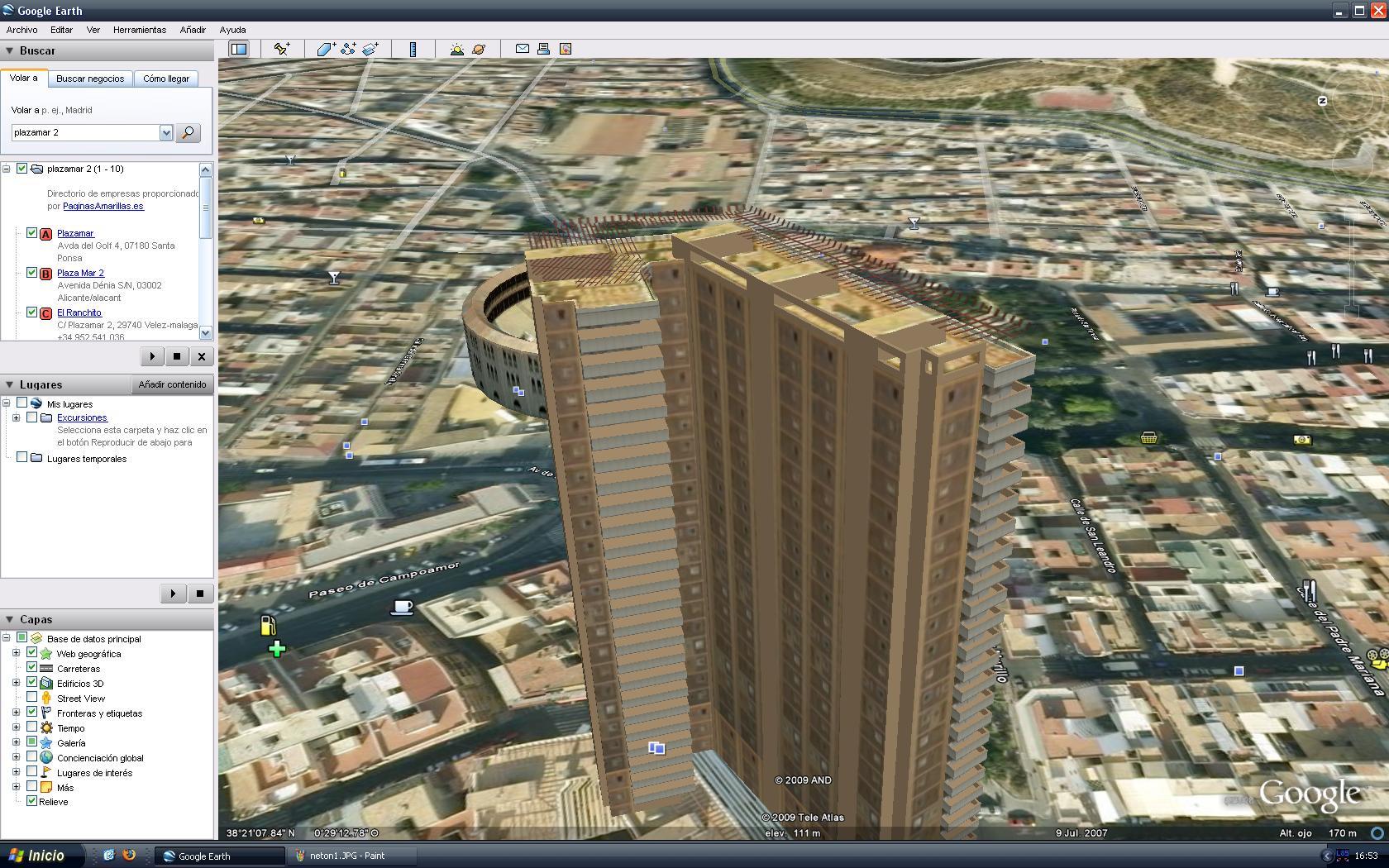
Task: Switch between Earth and Sky planet icon
Action: (479, 50)
